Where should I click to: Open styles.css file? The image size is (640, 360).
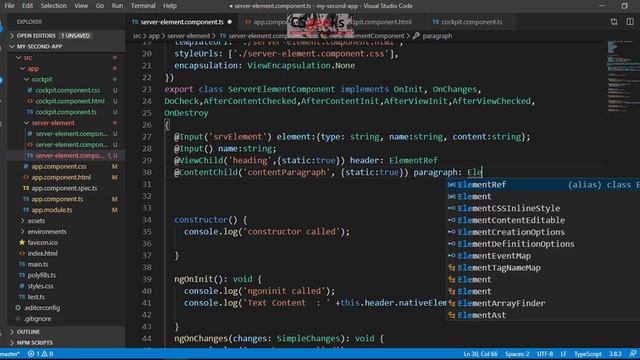pos(40,286)
